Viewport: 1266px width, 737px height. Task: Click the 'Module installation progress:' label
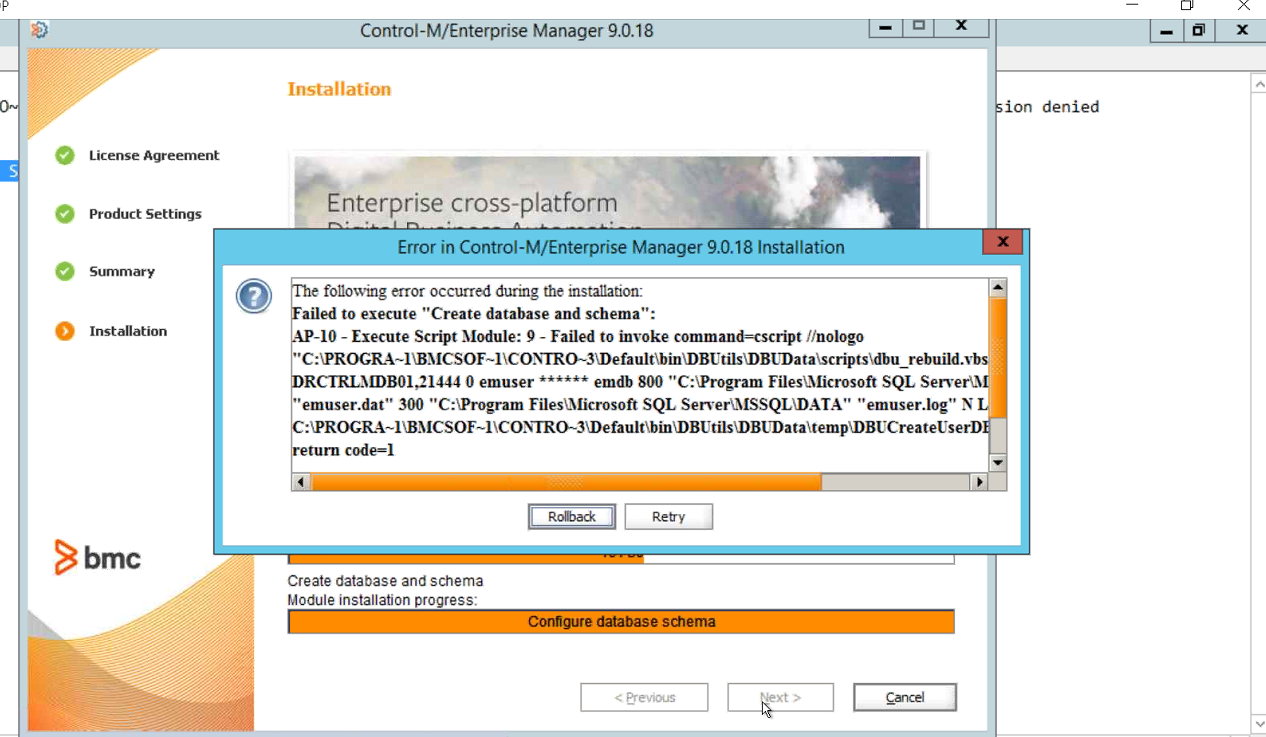coord(382,600)
